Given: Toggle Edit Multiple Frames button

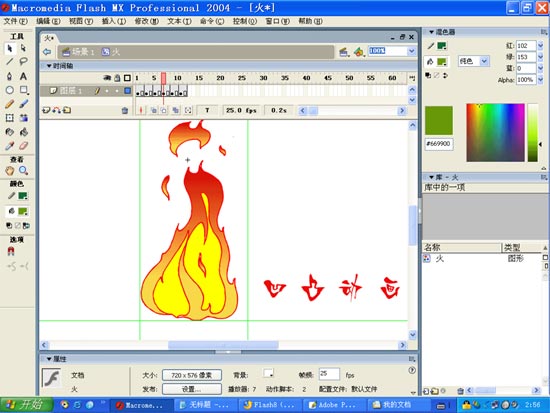Looking at the screenshot, I should click(x=175, y=111).
